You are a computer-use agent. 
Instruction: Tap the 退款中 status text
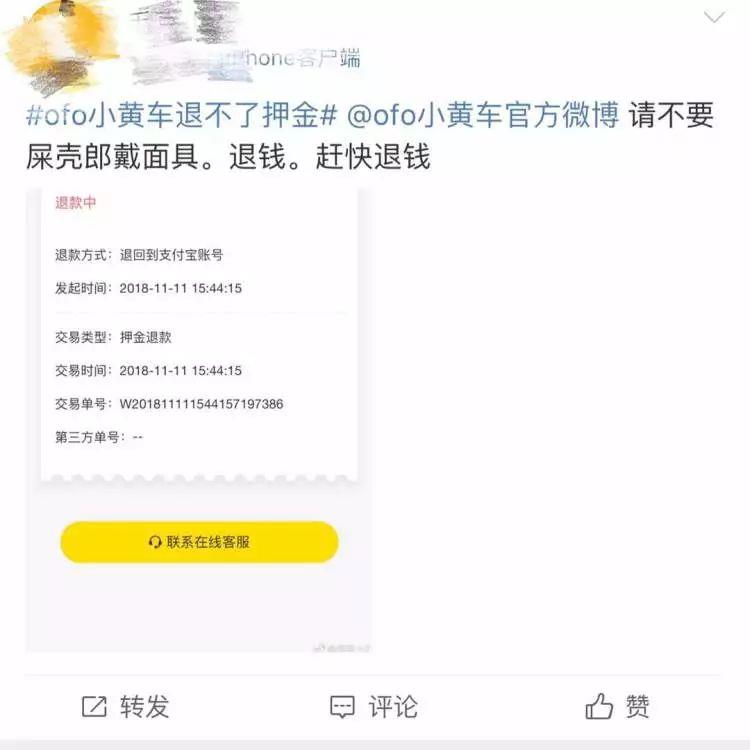click(76, 202)
